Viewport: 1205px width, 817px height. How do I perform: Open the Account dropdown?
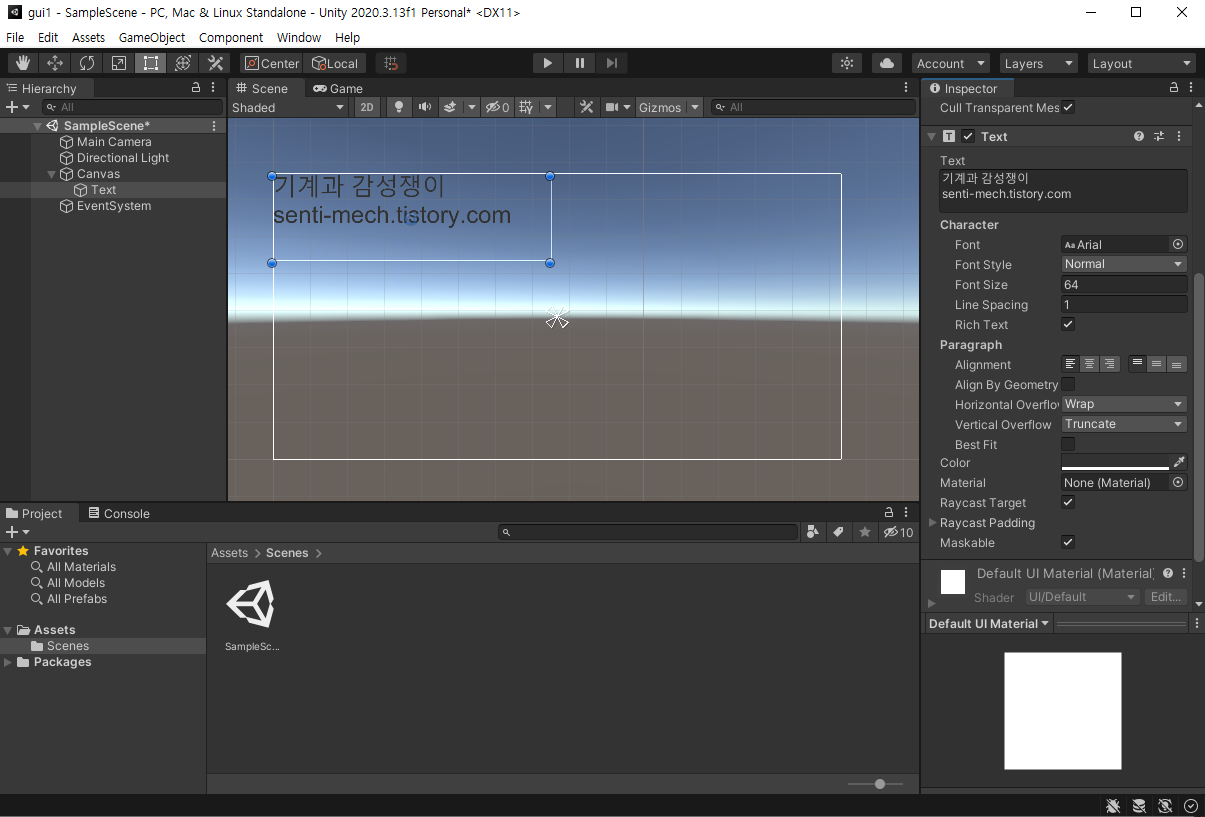click(951, 63)
